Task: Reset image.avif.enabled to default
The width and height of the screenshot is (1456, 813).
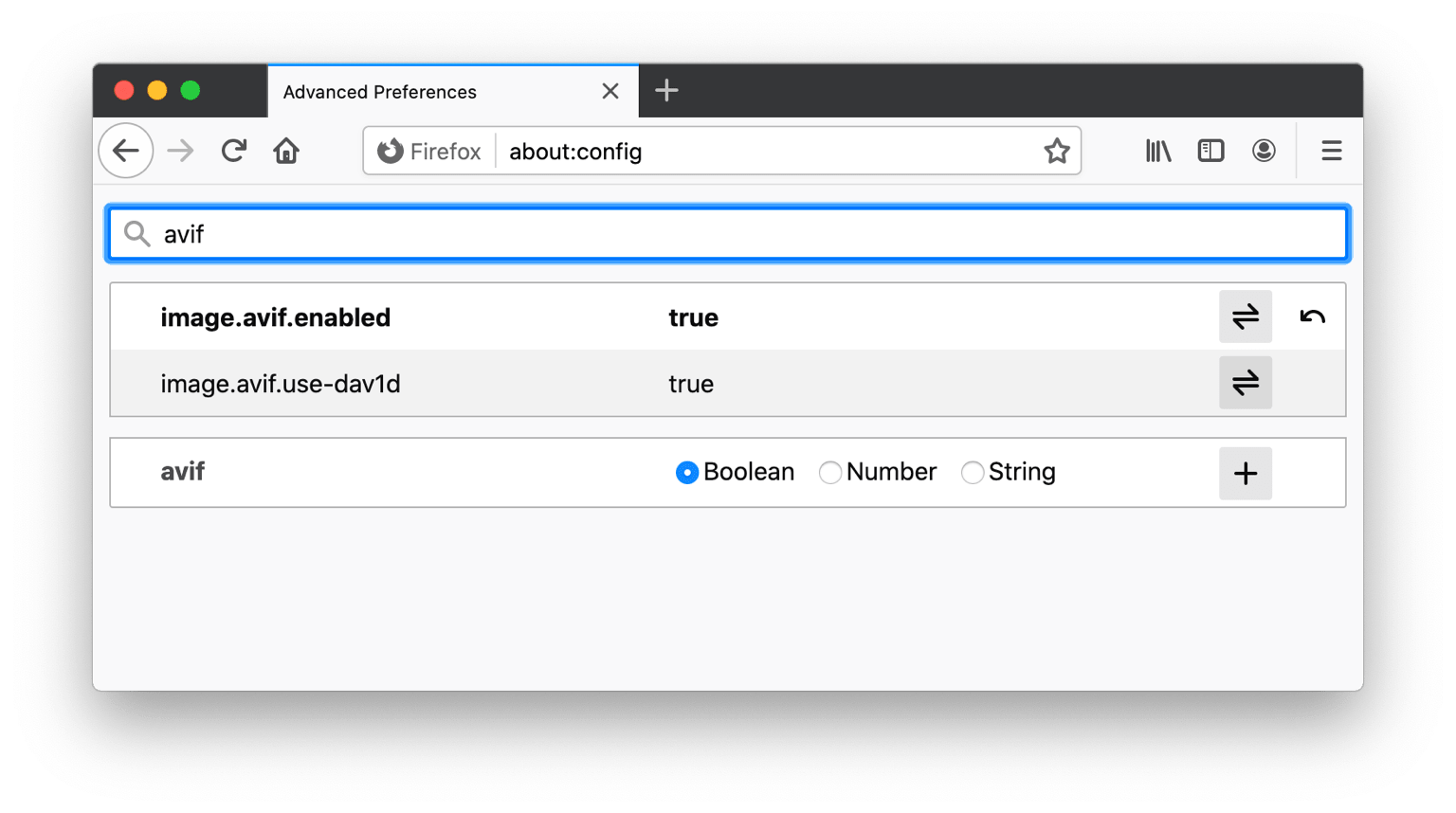Action: pos(1311,316)
